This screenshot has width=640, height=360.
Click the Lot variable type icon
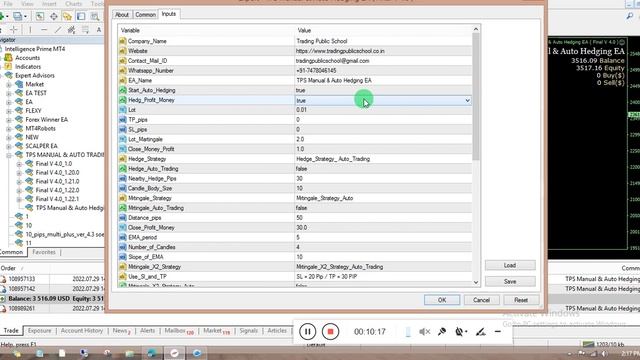click(x=122, y=110)
